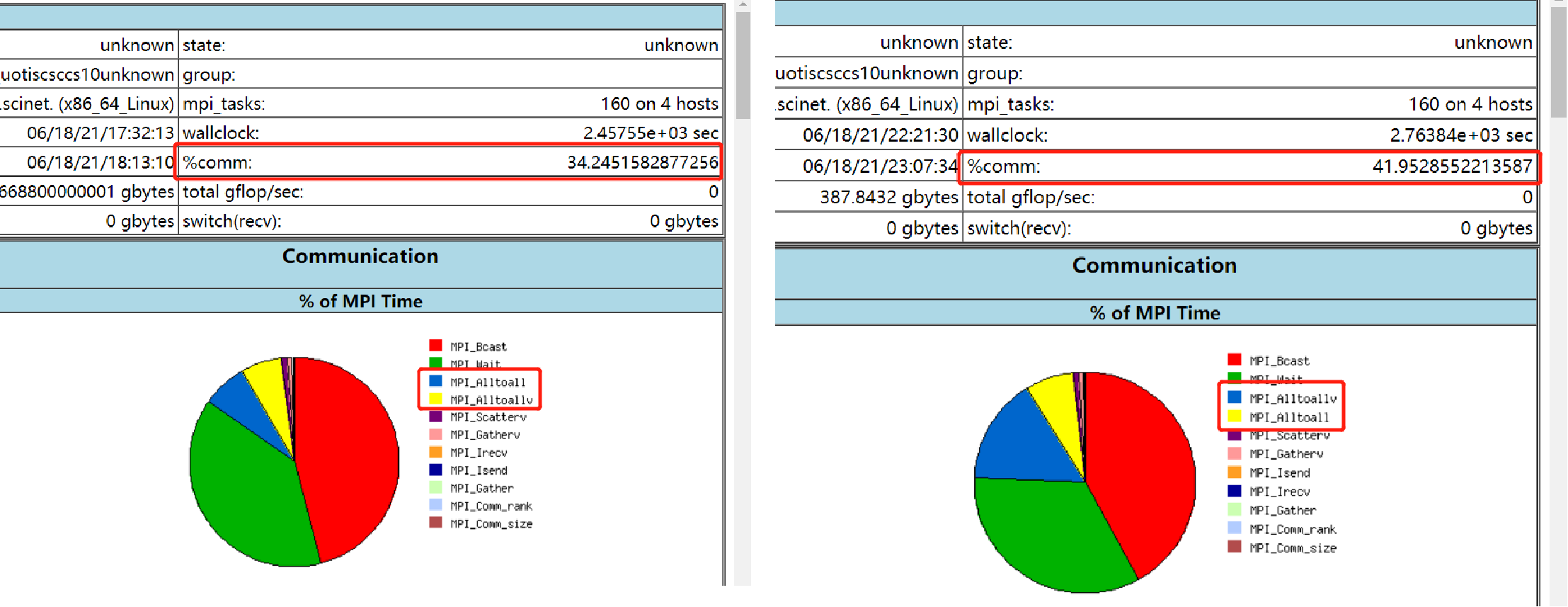Screen dimensions: 1568x607
Task: Click the 41.9528552213587 %comm value
Action: (1452, 166)
